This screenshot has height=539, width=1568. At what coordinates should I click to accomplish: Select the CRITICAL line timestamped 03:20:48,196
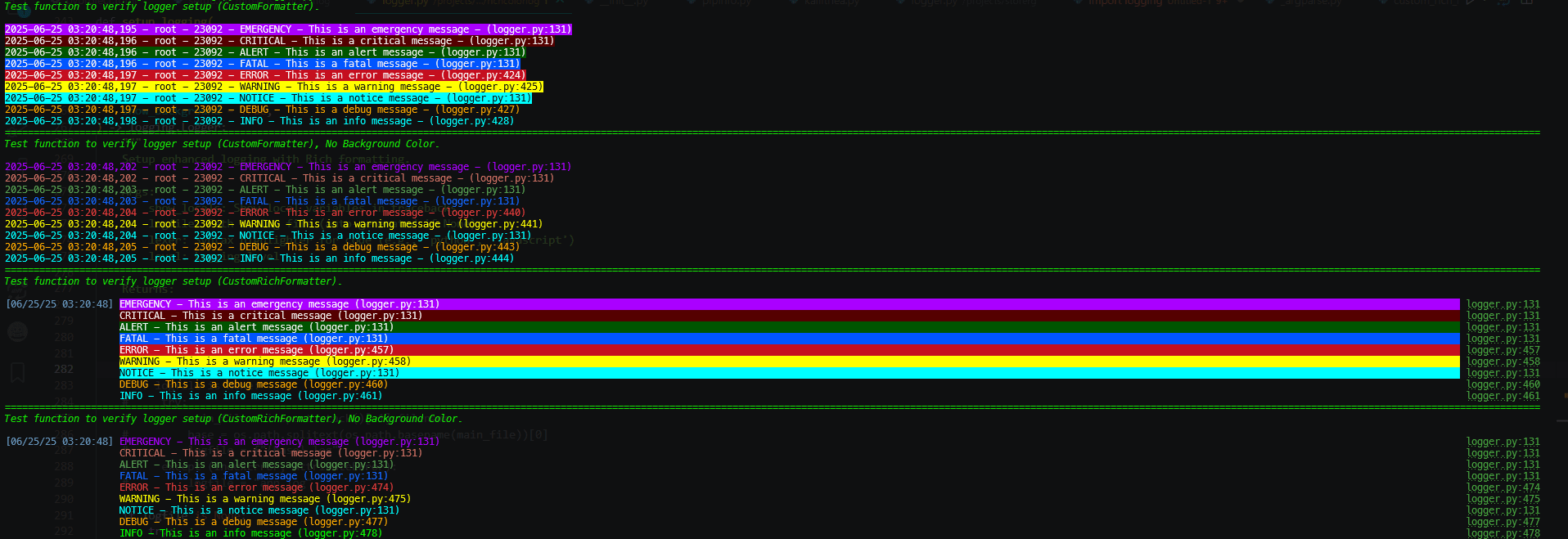279,41
